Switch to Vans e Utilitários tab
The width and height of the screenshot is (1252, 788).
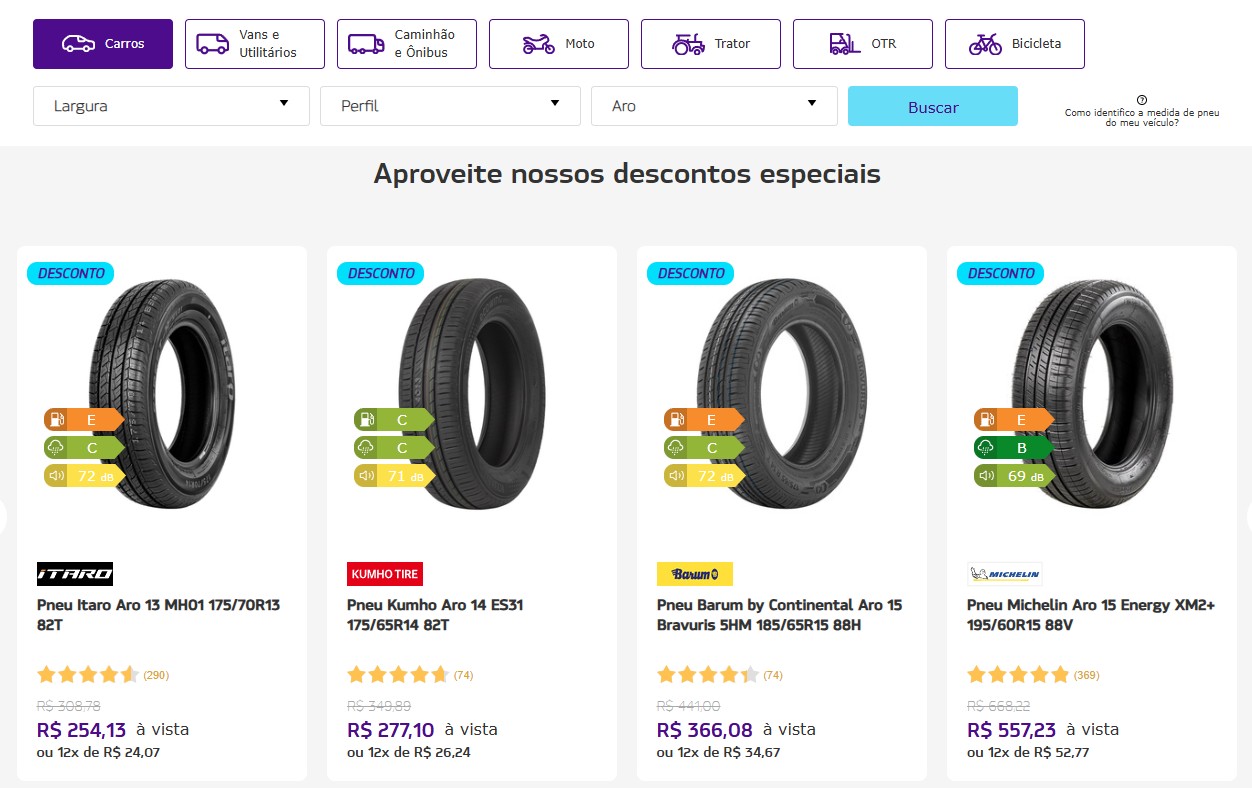255,44
